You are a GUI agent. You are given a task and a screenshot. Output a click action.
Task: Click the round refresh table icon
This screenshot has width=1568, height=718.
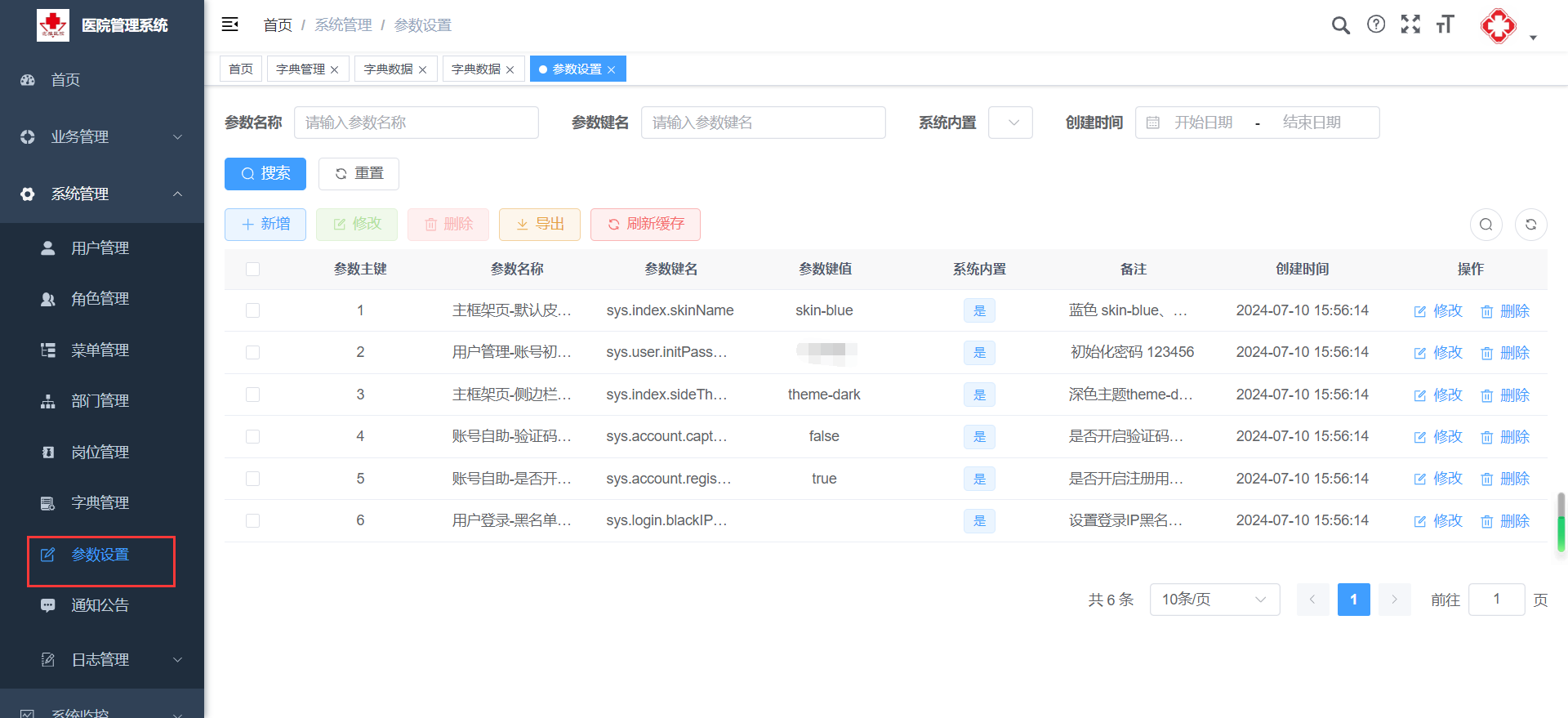[x=1530, y=225]
